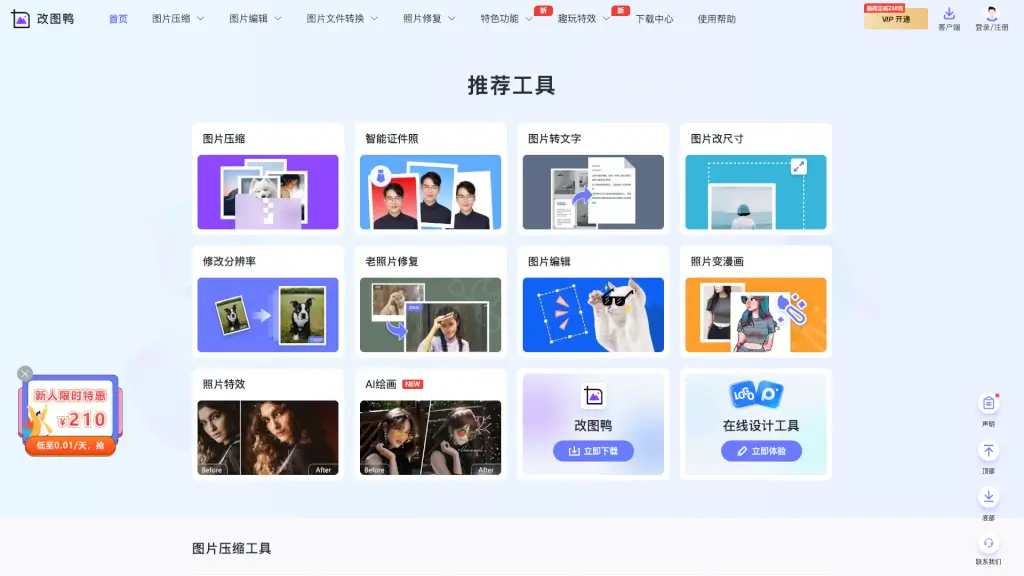Image resolution: width=1024 pixels, height=576 pixels.
Task: Click the 底部 scroll-to-bottom arrow icon
Action: 989,497
